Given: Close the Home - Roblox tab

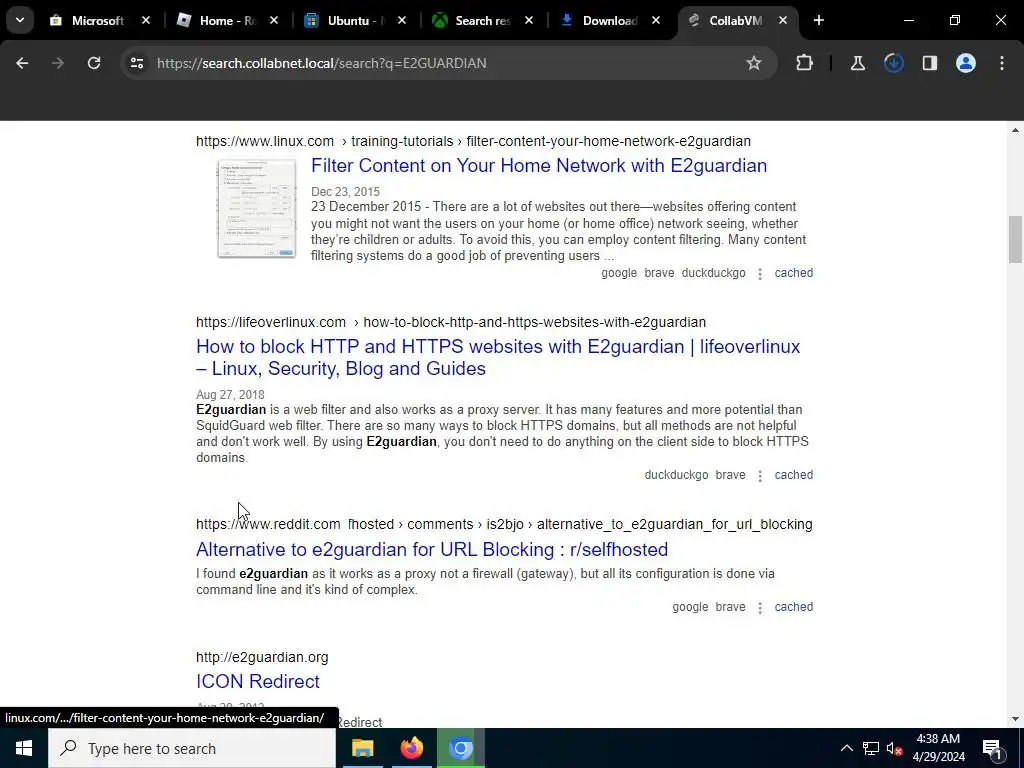Looking at the screenshot, I should click(274, 20).
